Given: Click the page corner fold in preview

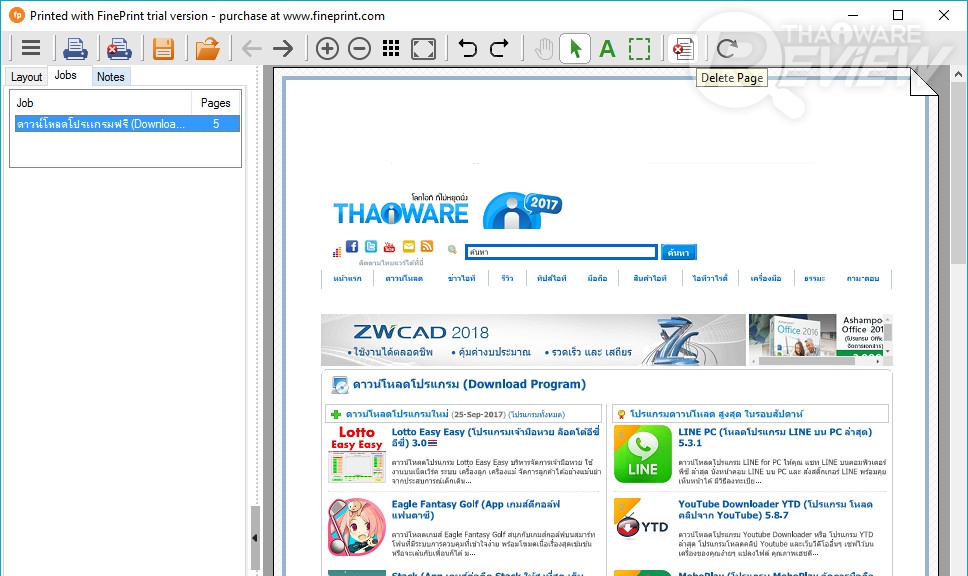Looking at the screenshot, I should (924, 82).
